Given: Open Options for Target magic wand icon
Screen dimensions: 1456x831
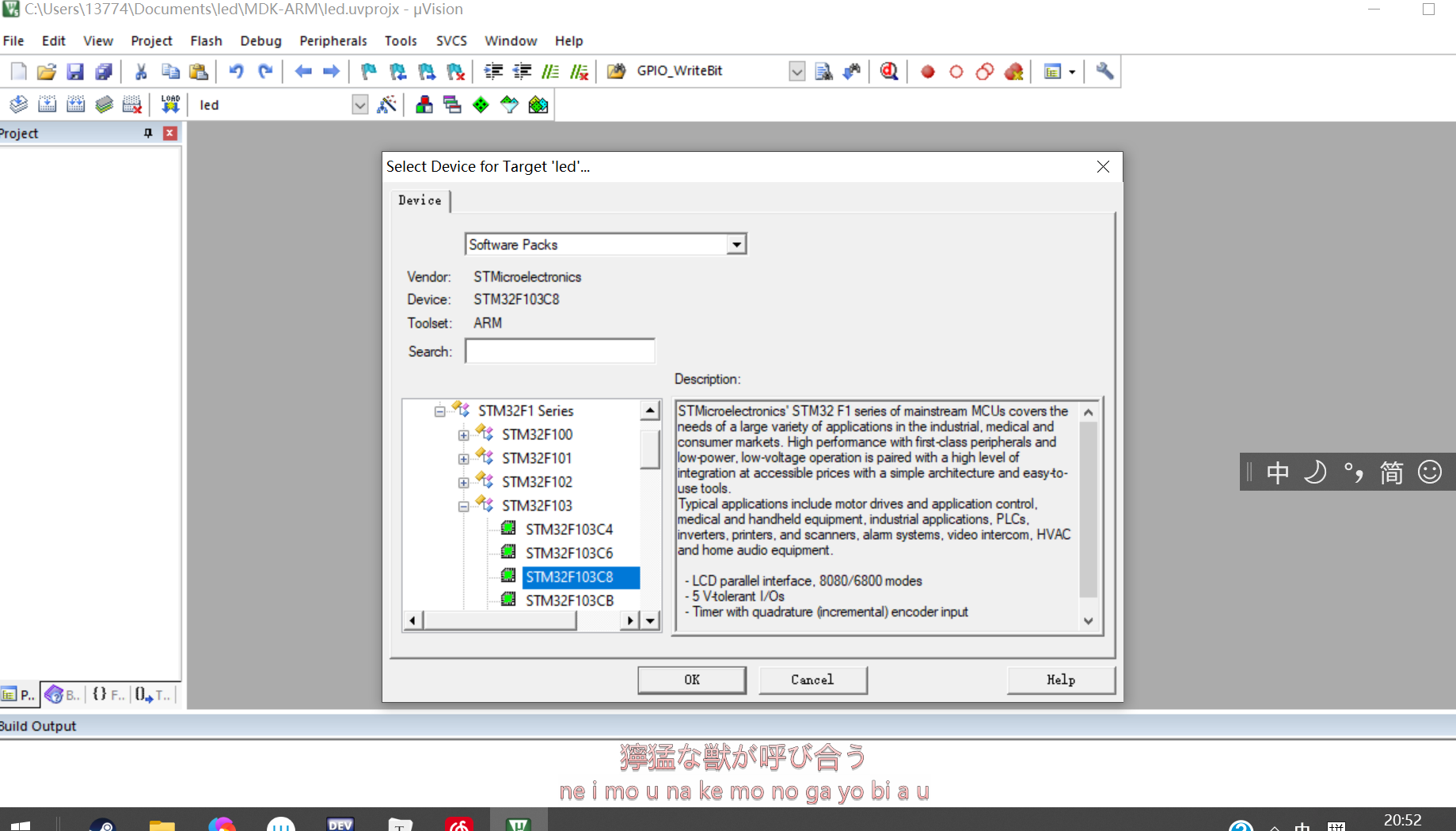Looking at the screenshot, I should click(386, 104).
